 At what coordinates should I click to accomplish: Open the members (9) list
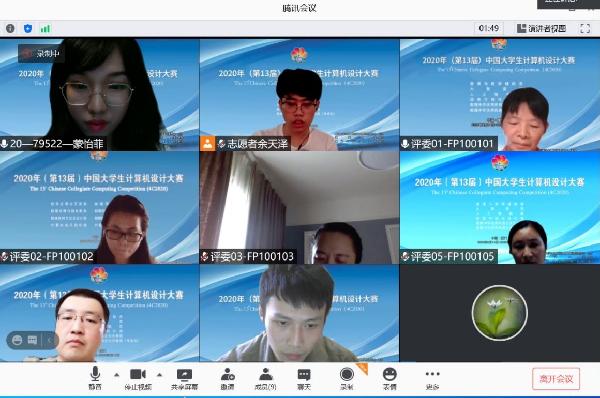266,379
